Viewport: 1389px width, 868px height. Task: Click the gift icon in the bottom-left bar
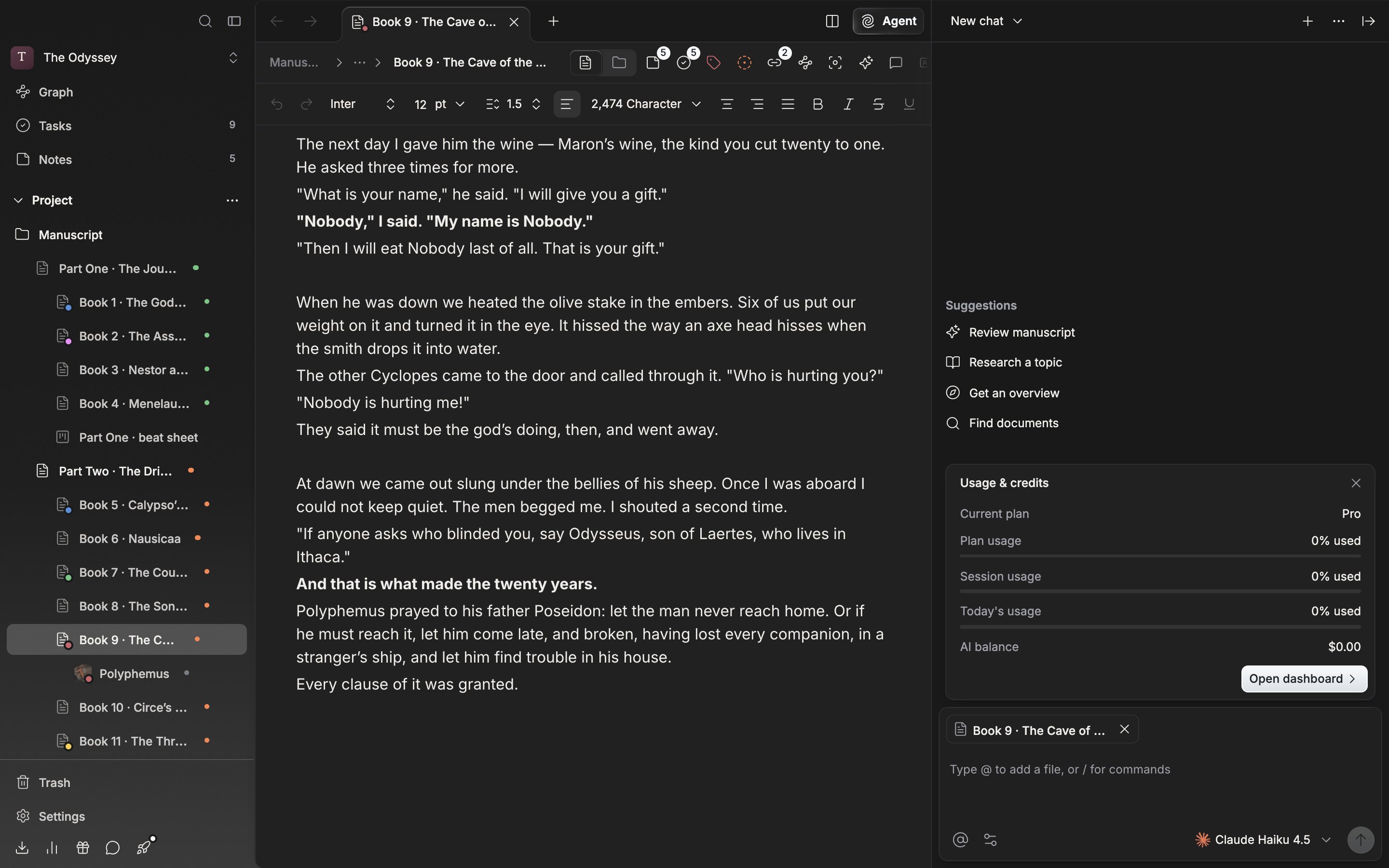(82, 847)
